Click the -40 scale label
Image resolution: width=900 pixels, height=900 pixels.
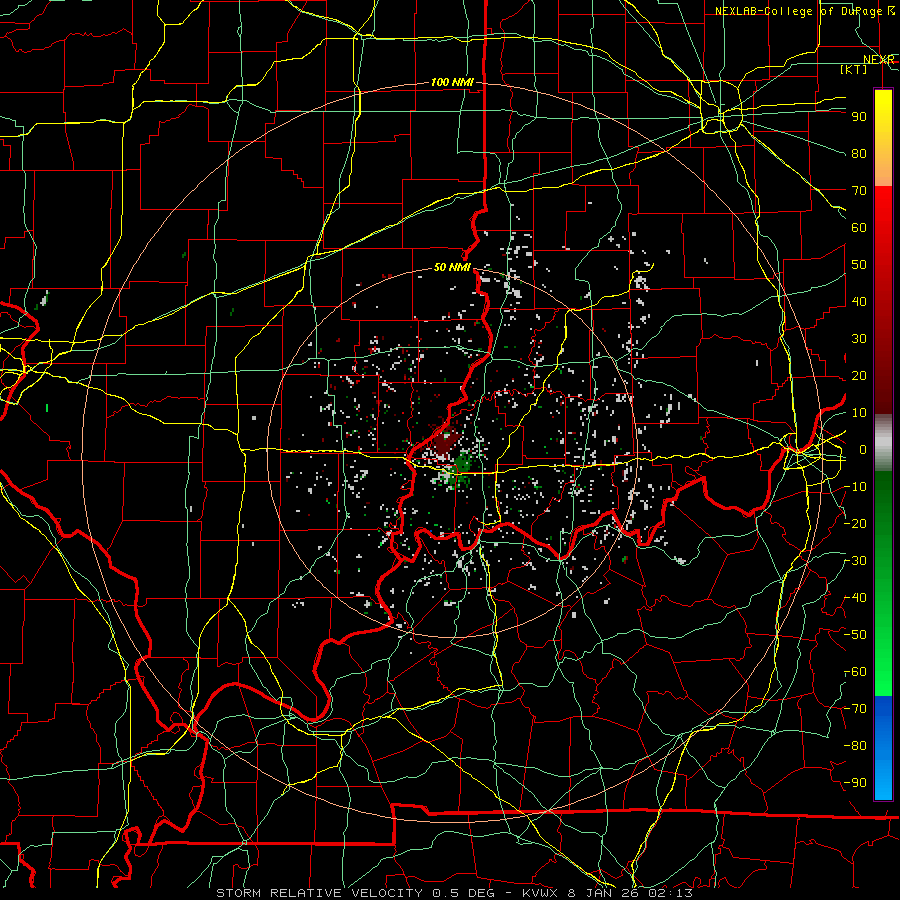pyautogui.click(x=855, y=598)
